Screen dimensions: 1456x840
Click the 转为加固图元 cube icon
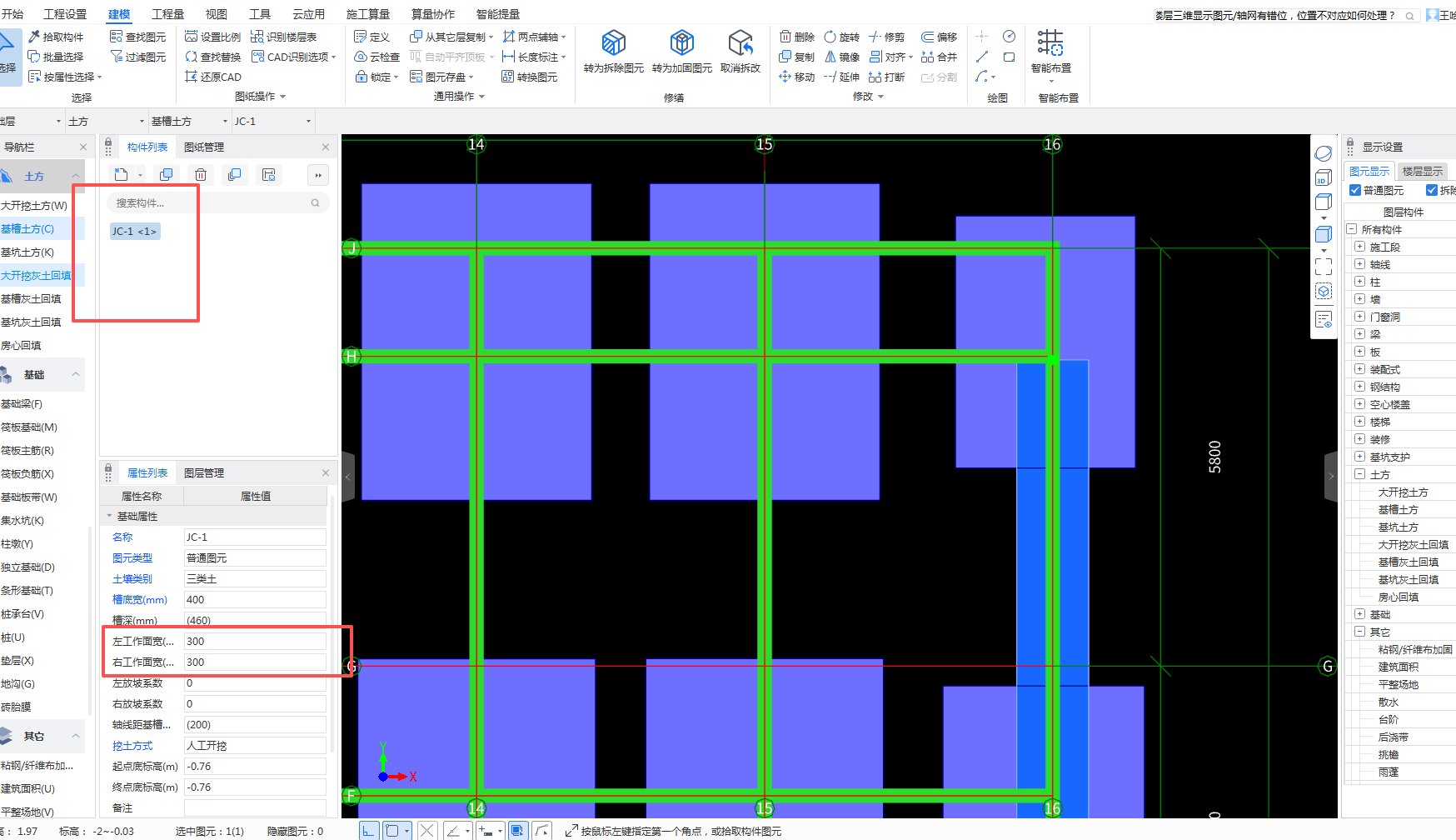point(682,42)
